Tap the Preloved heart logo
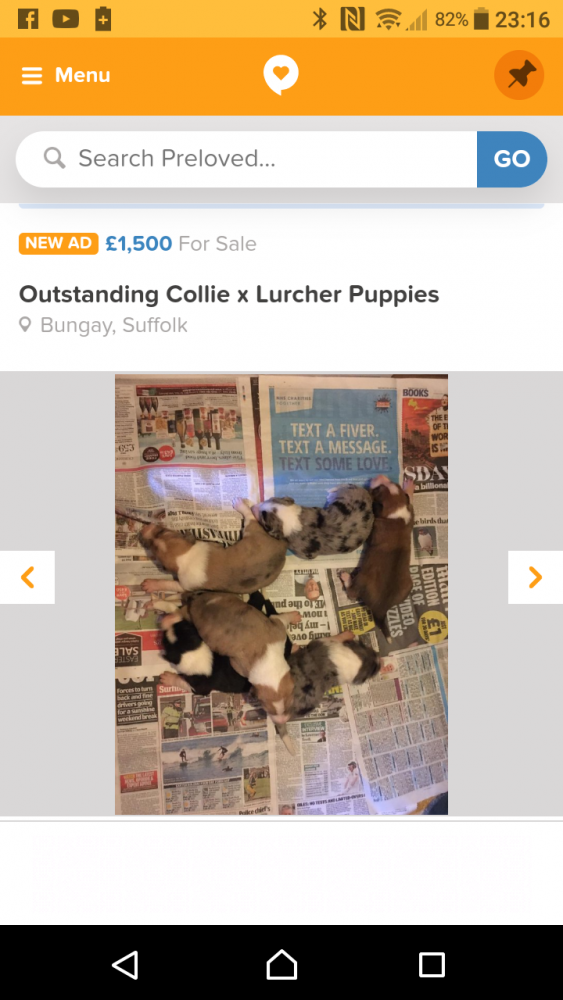 (x=281, y=75)
